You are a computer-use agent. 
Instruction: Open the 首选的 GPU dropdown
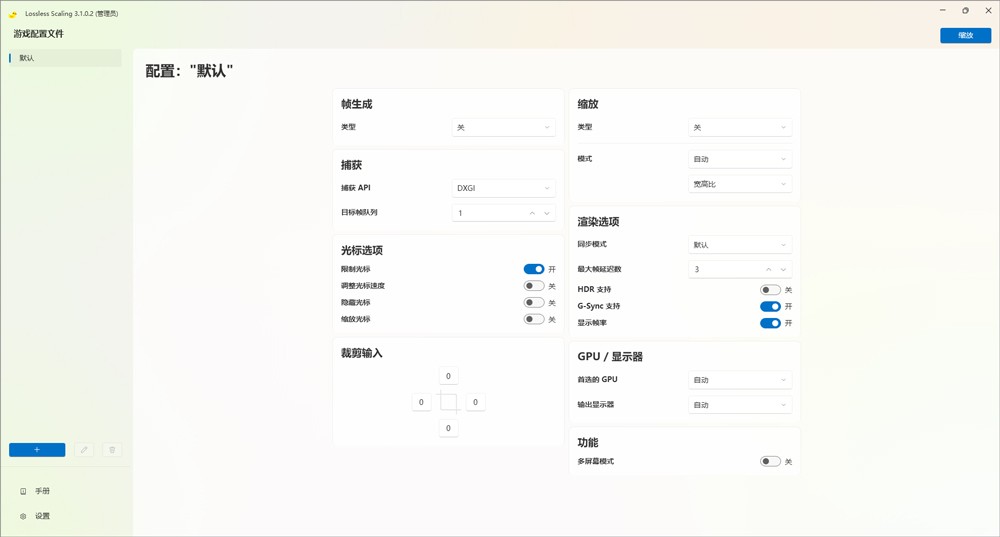(739, 380)
